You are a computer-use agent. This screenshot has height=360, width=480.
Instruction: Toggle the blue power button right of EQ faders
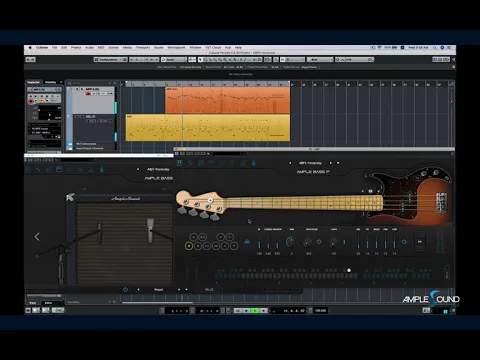point(404,242)
